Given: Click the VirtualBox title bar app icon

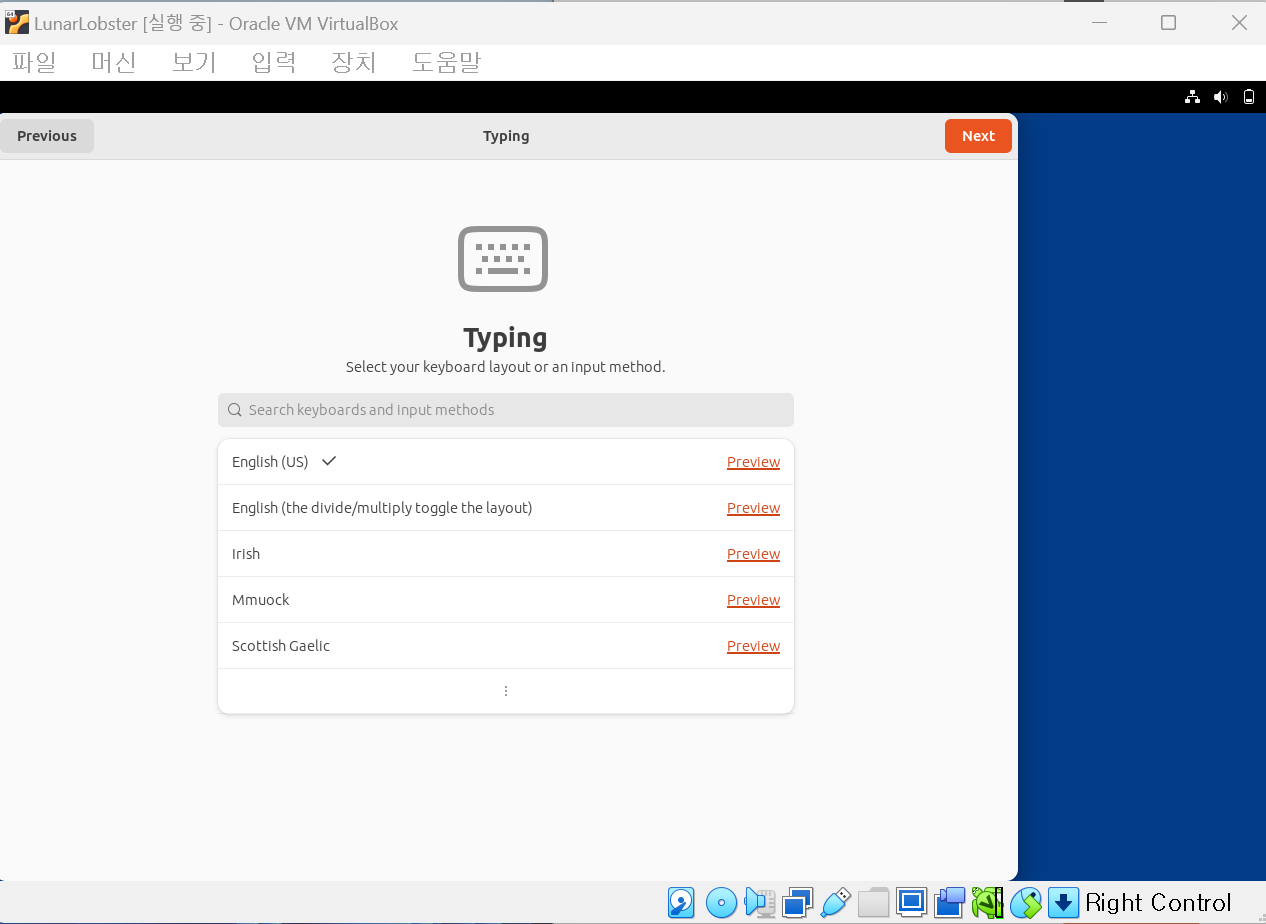Looking at the screenshot, I should click(17, 22).
